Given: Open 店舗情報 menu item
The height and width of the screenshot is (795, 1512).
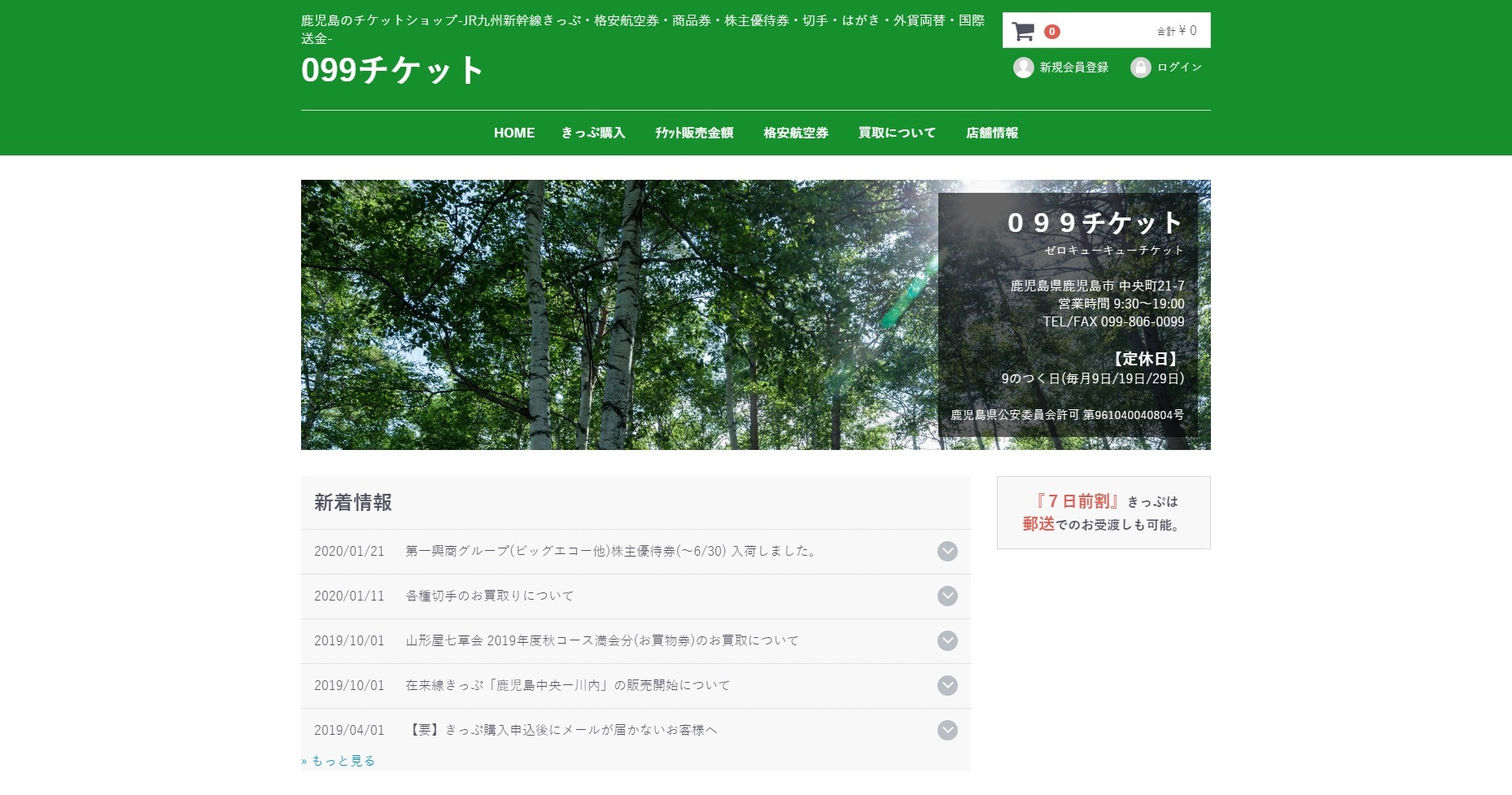Looking at the screenshot, I should point(992,133).
